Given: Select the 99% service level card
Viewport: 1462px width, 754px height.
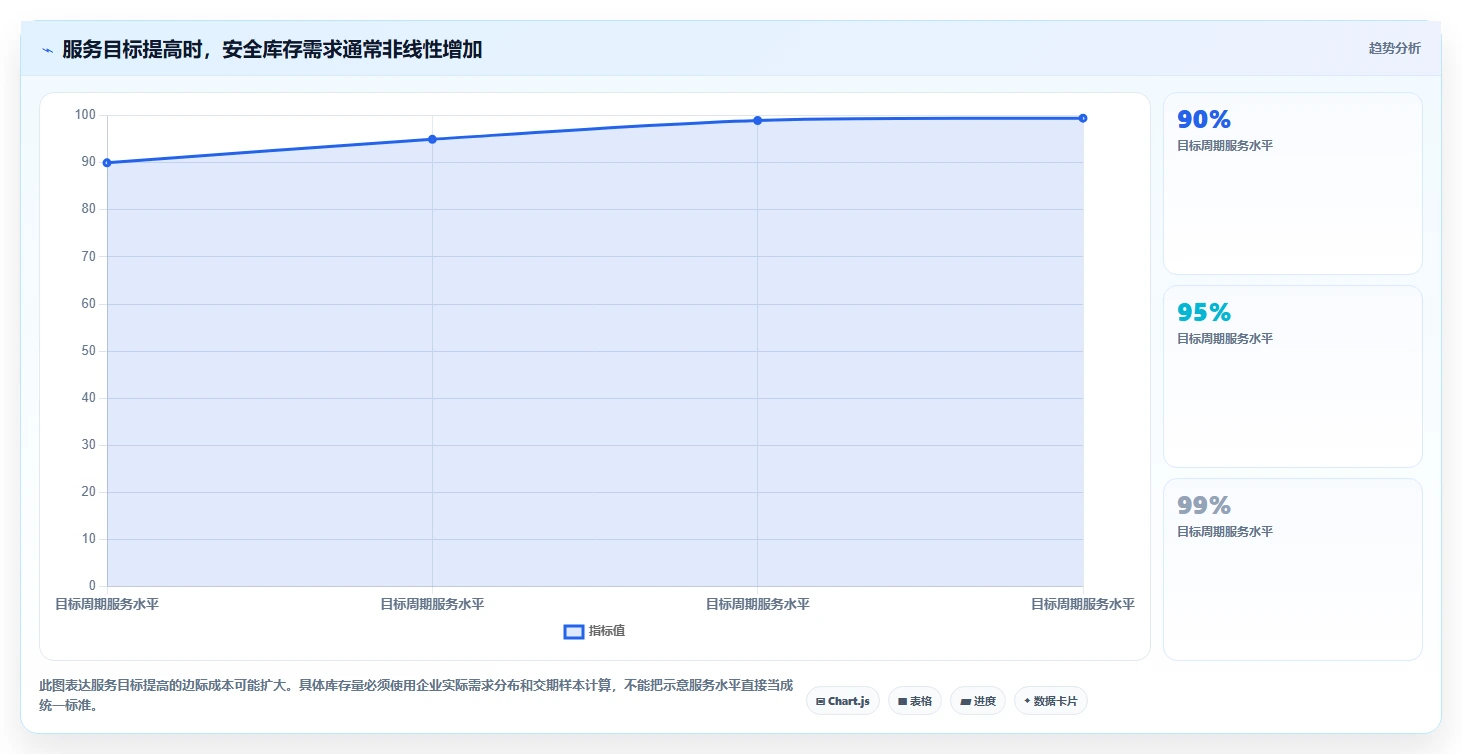Looking at the screenshot, I should [1292, 569].
